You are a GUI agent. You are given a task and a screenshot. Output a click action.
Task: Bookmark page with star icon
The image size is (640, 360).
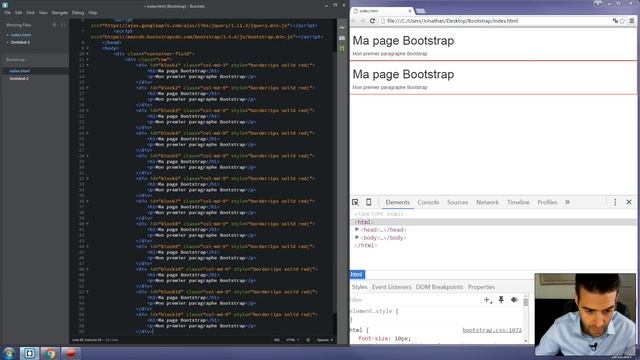(x=622, y=21)
